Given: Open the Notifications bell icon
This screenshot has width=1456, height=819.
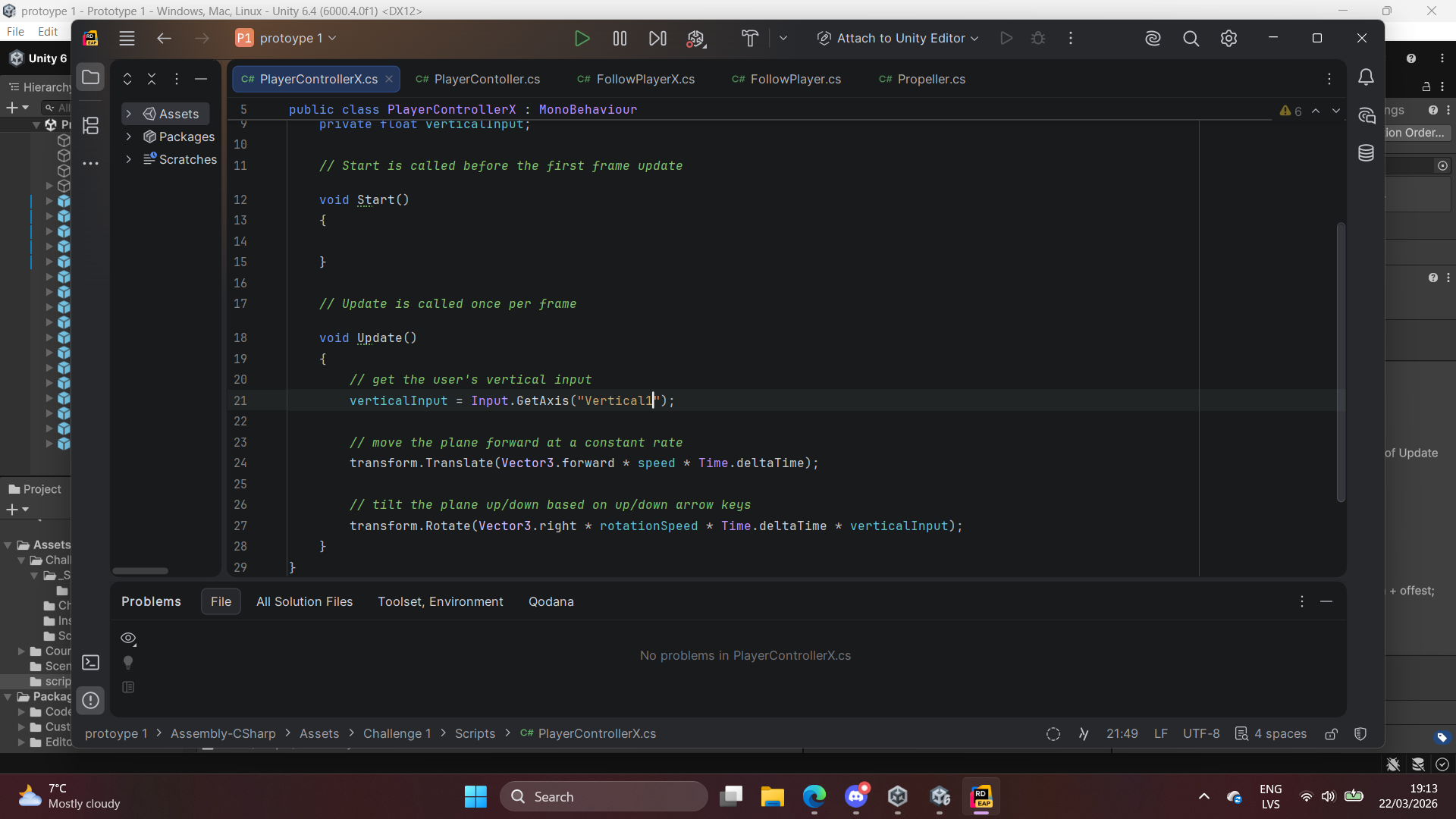Looking at the screenshot, I should 1366,77.
